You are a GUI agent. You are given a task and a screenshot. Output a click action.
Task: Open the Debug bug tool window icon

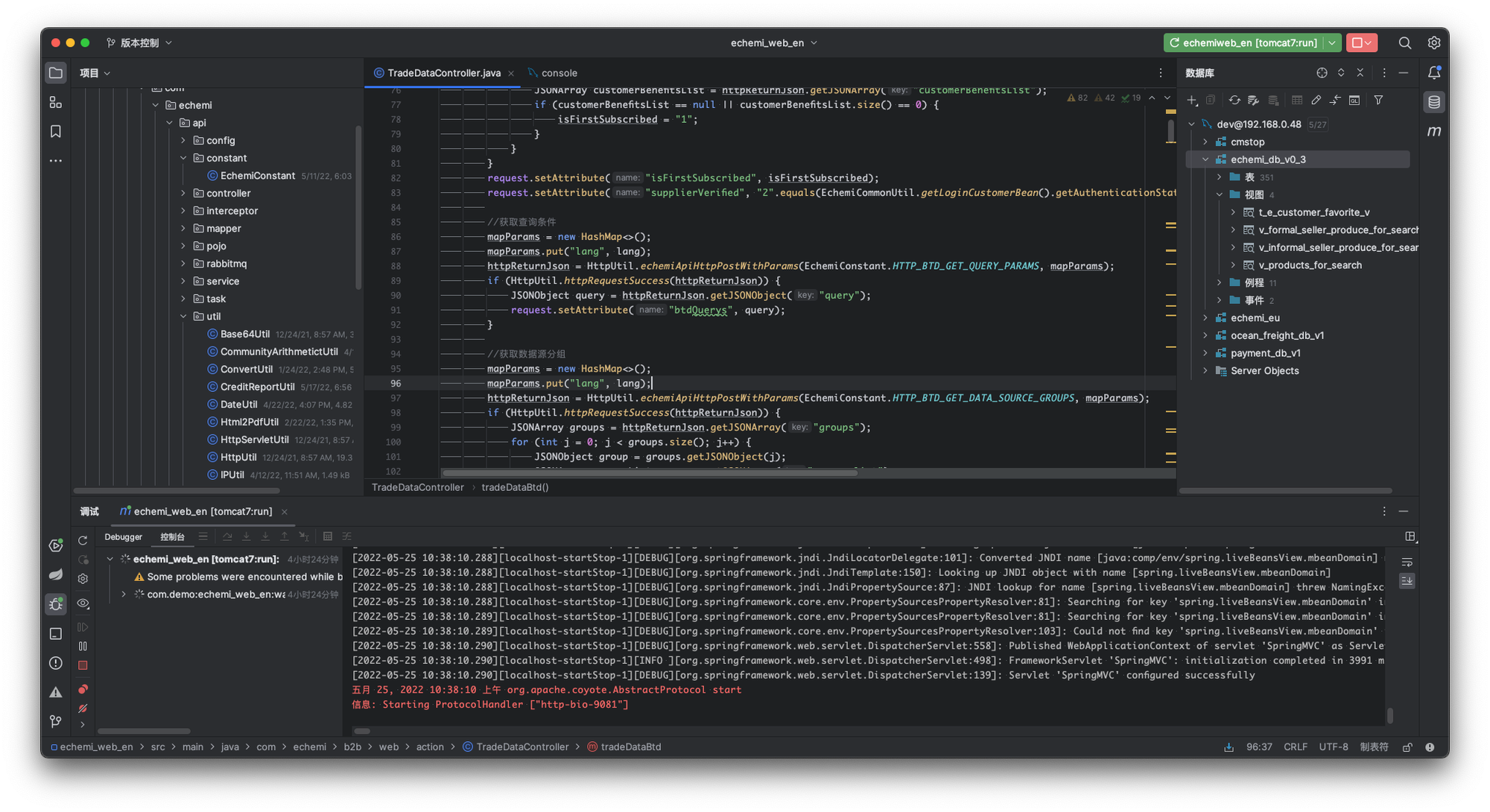pyautogui.click(x=55, y=604)
